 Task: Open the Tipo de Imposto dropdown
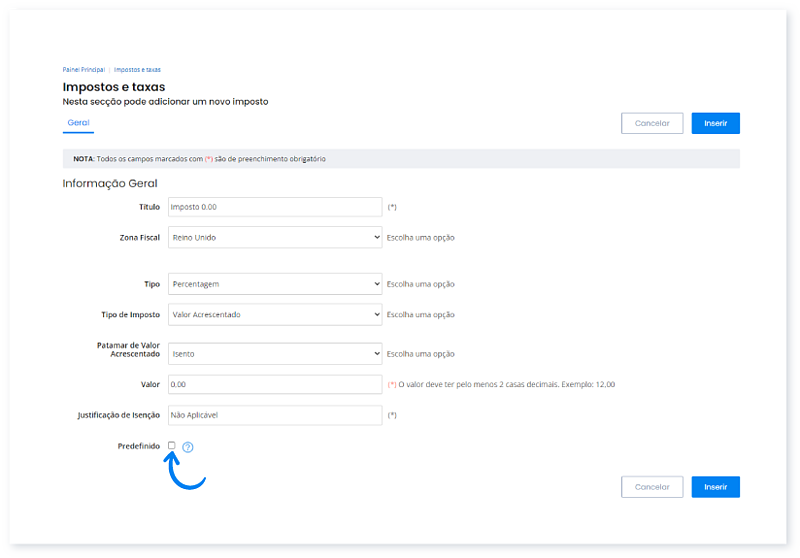click(275, 314)
